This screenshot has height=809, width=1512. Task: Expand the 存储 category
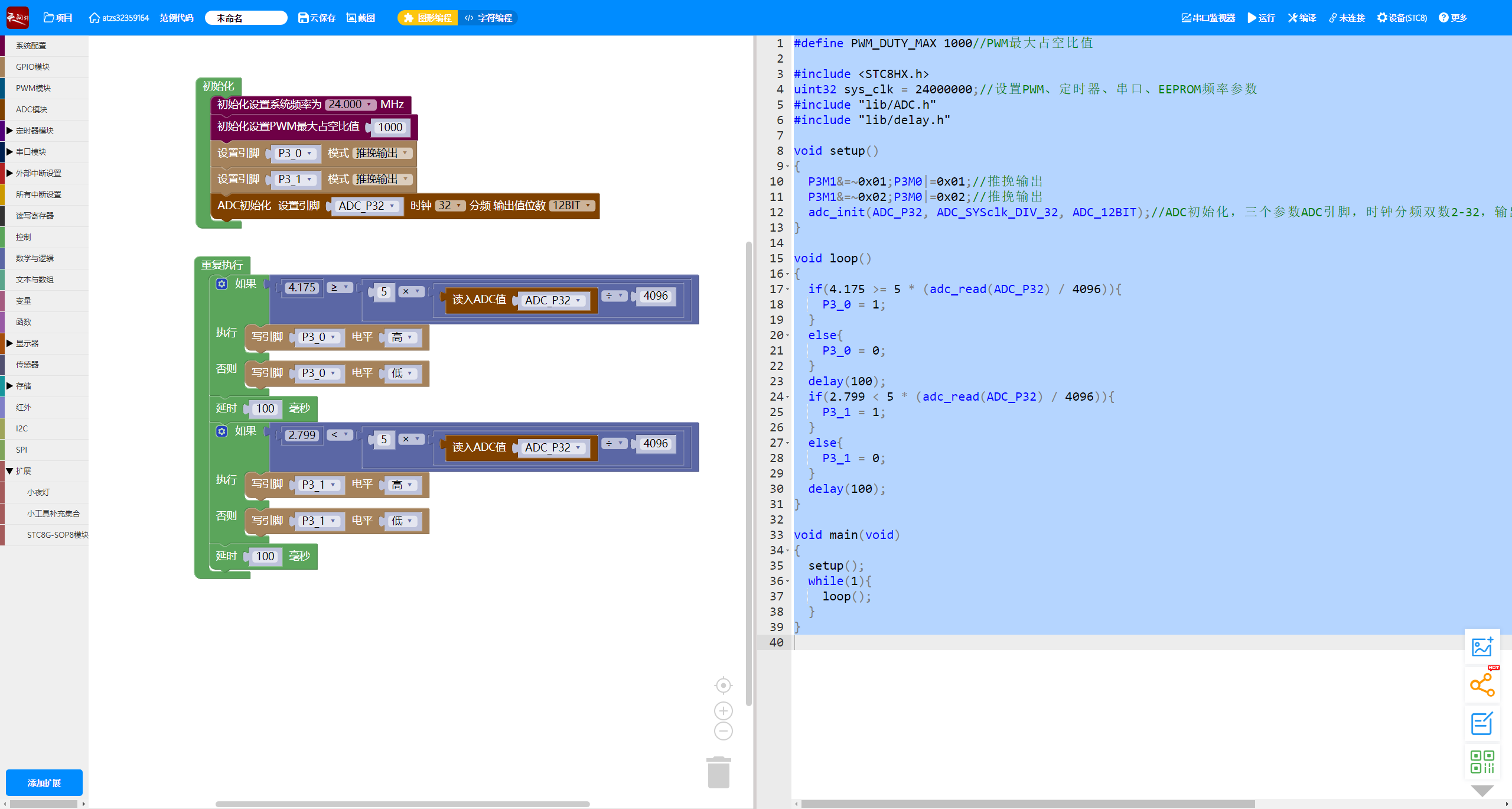point(9,386)
